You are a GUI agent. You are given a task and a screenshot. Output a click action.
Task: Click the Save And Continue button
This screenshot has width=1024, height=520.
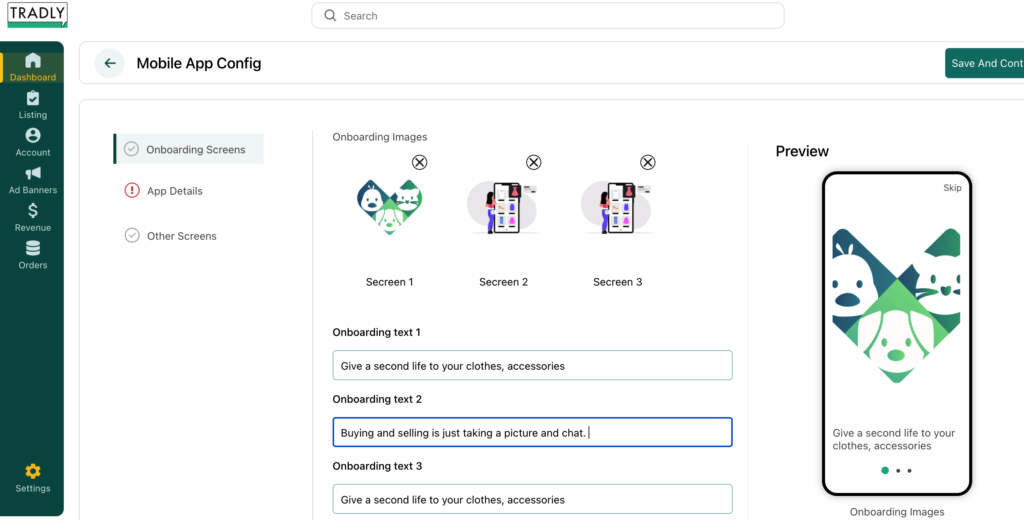click(985, 63)
